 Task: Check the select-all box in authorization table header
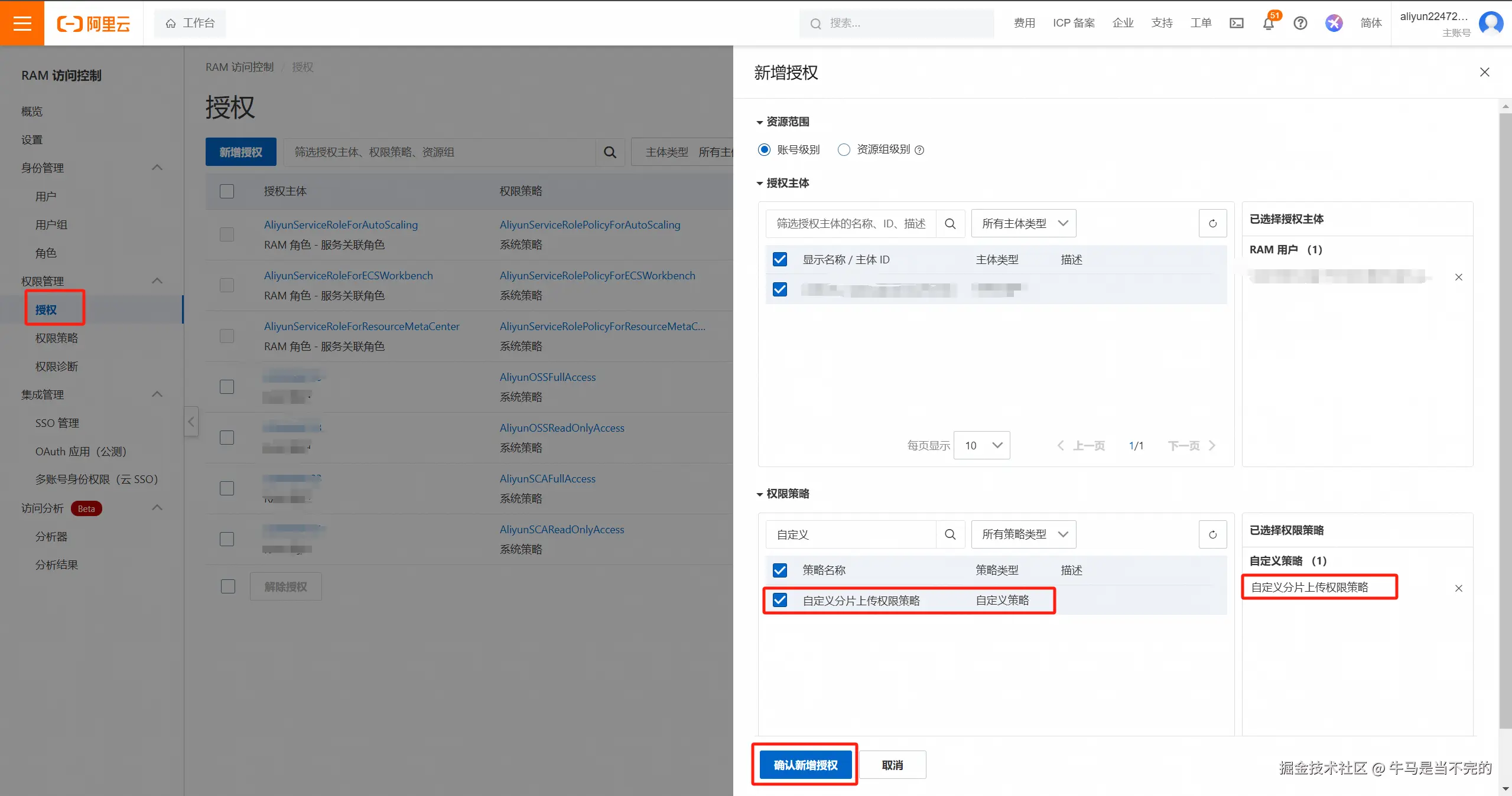coord(227,191)
